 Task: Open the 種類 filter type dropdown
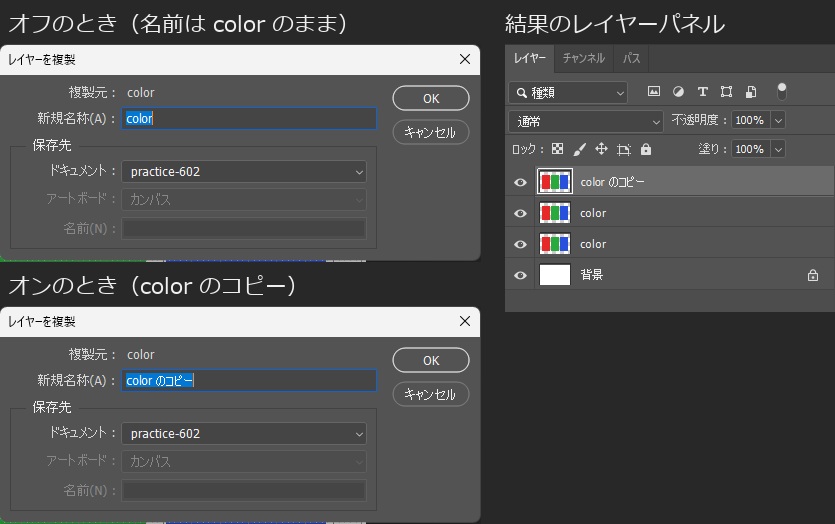coord(568,93)
